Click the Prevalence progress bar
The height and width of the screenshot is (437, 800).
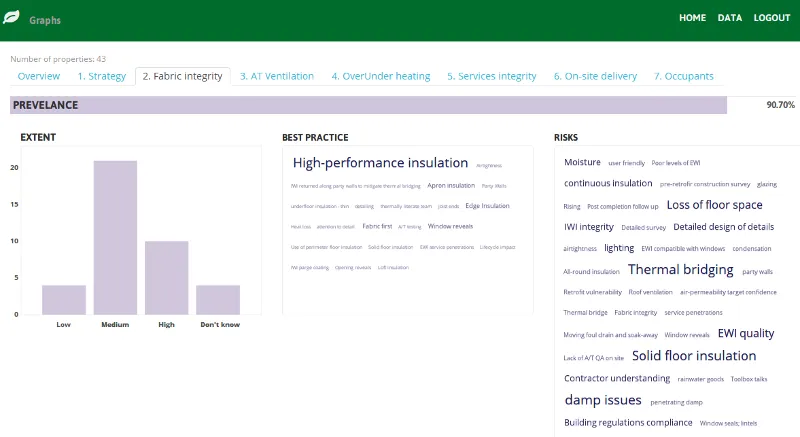(368, 105)
